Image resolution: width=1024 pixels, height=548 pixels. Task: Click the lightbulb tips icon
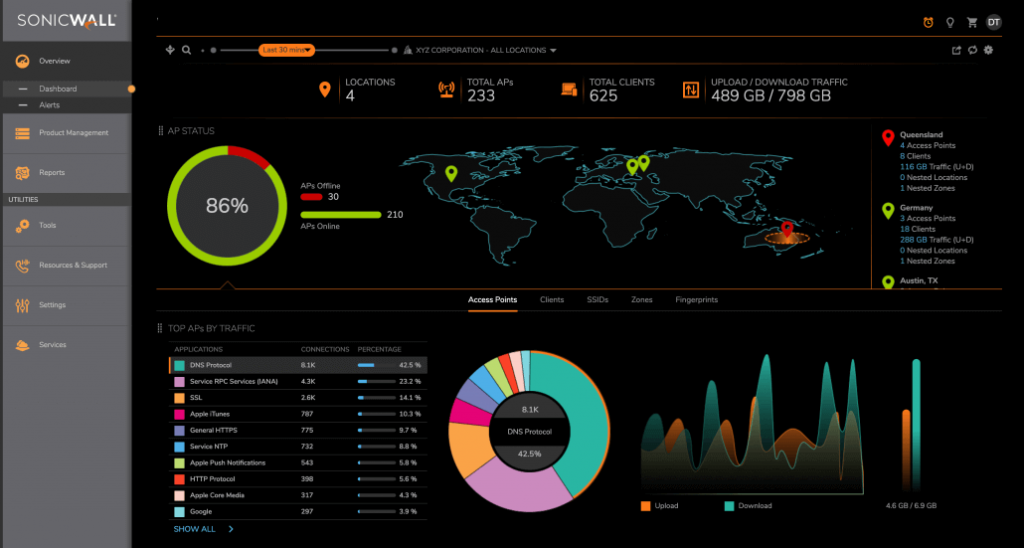click(x=950, y=22)
